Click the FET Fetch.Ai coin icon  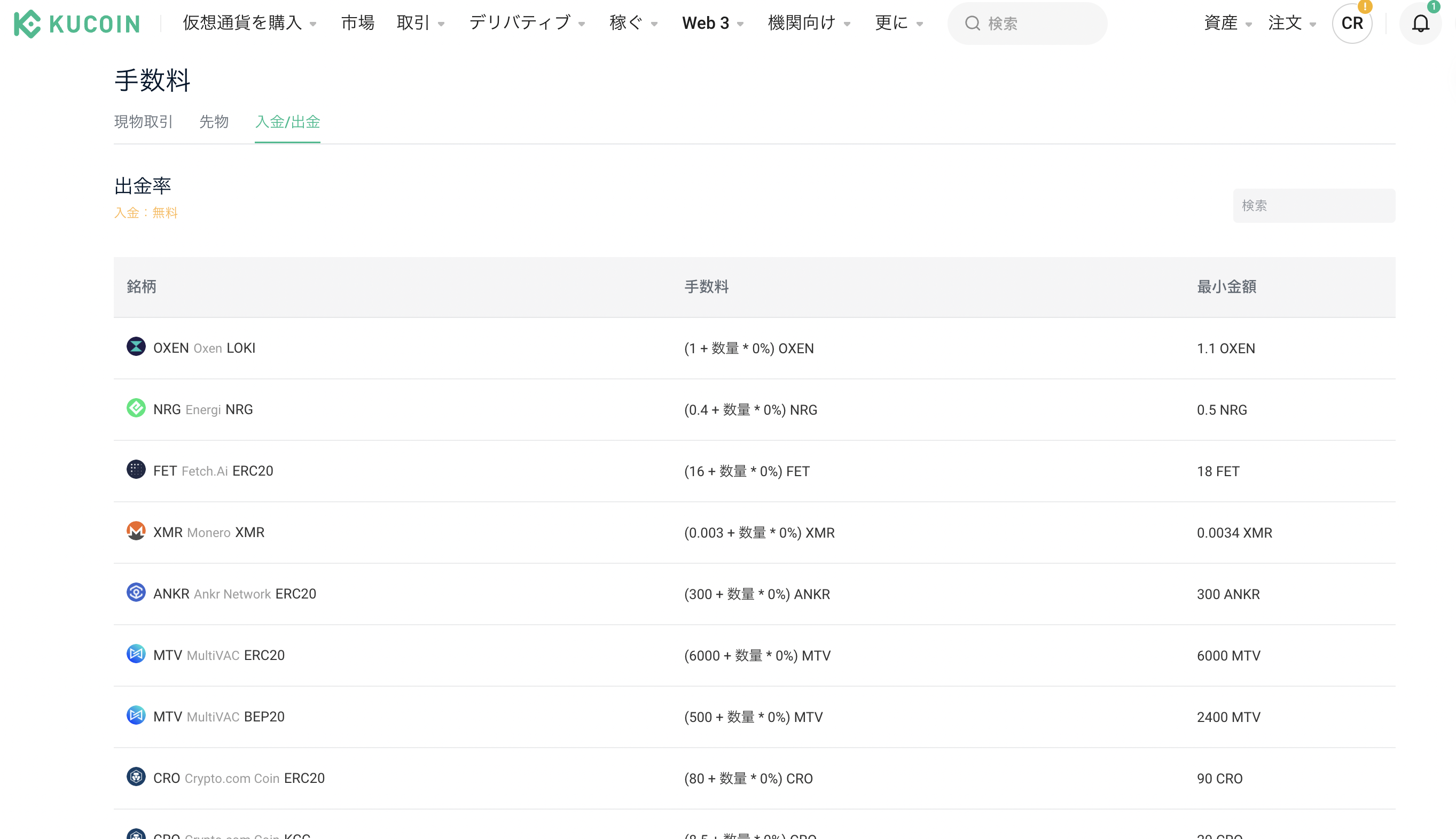[136, 470]
